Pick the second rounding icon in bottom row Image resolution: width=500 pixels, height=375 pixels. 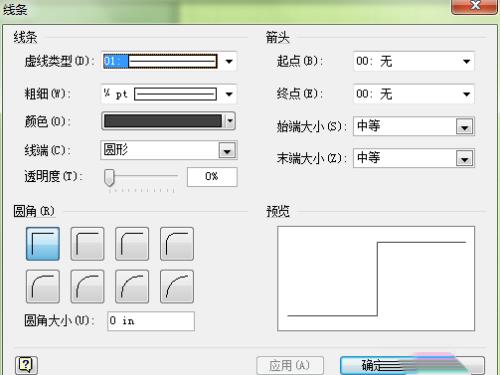[87, 286]
